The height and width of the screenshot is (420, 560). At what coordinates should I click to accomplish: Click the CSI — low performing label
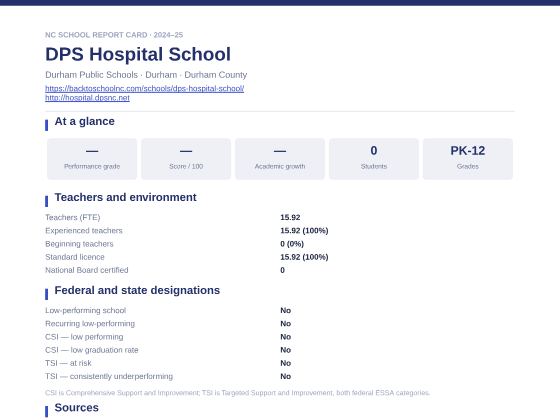pyautogui.click(x=84, y=337)
